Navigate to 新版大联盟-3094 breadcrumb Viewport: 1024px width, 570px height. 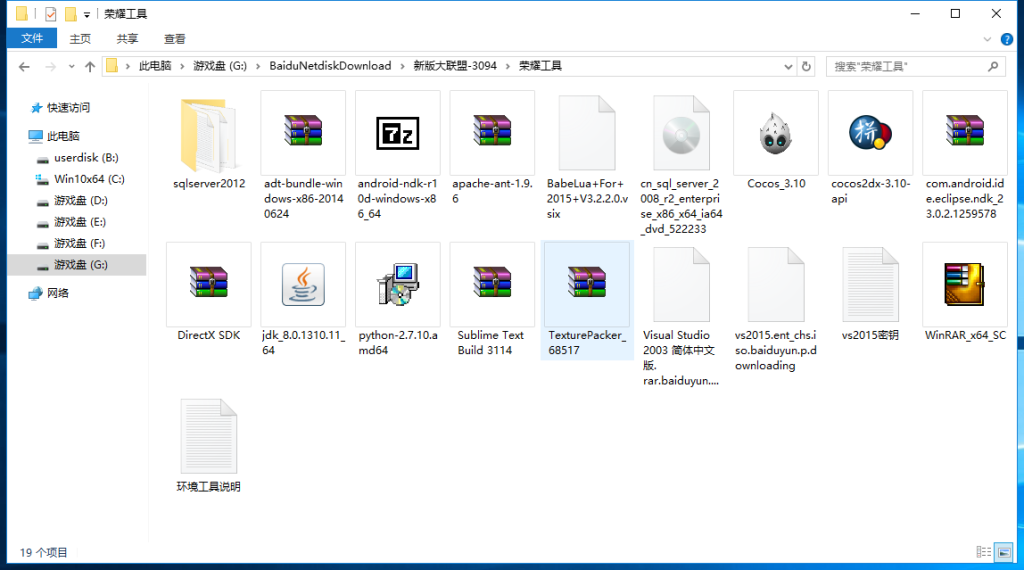point(455,66)
